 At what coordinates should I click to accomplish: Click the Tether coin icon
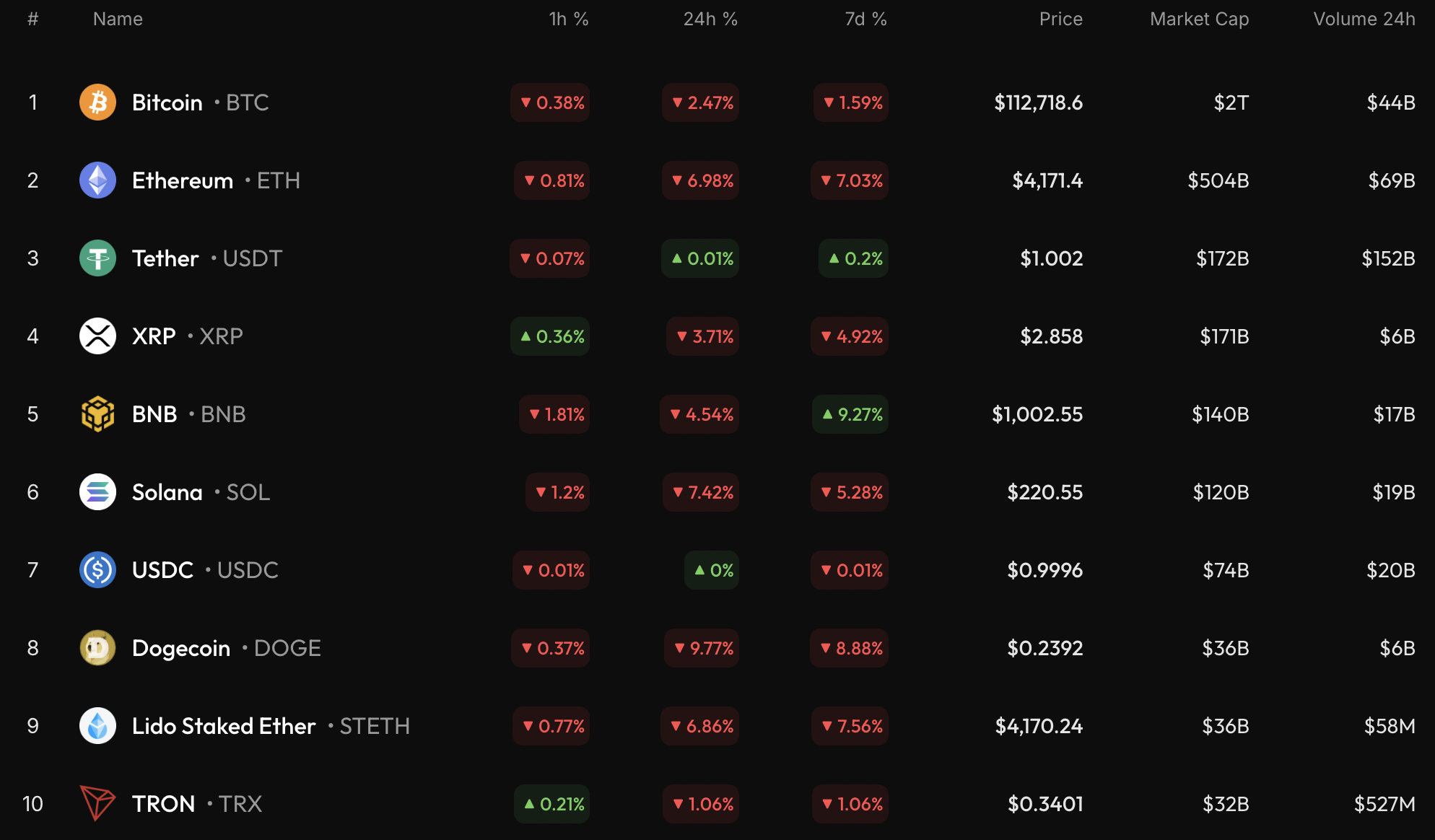(97, 258)
